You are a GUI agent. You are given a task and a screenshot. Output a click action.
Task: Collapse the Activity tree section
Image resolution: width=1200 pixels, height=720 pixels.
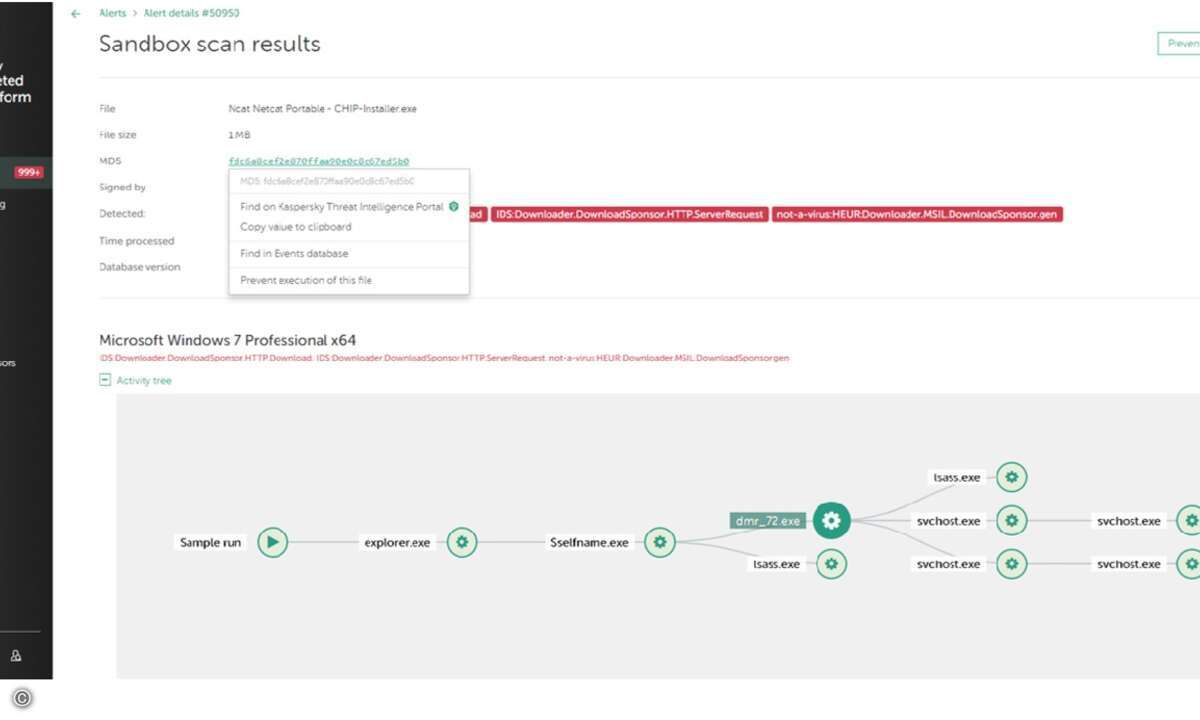coord(105,380)
